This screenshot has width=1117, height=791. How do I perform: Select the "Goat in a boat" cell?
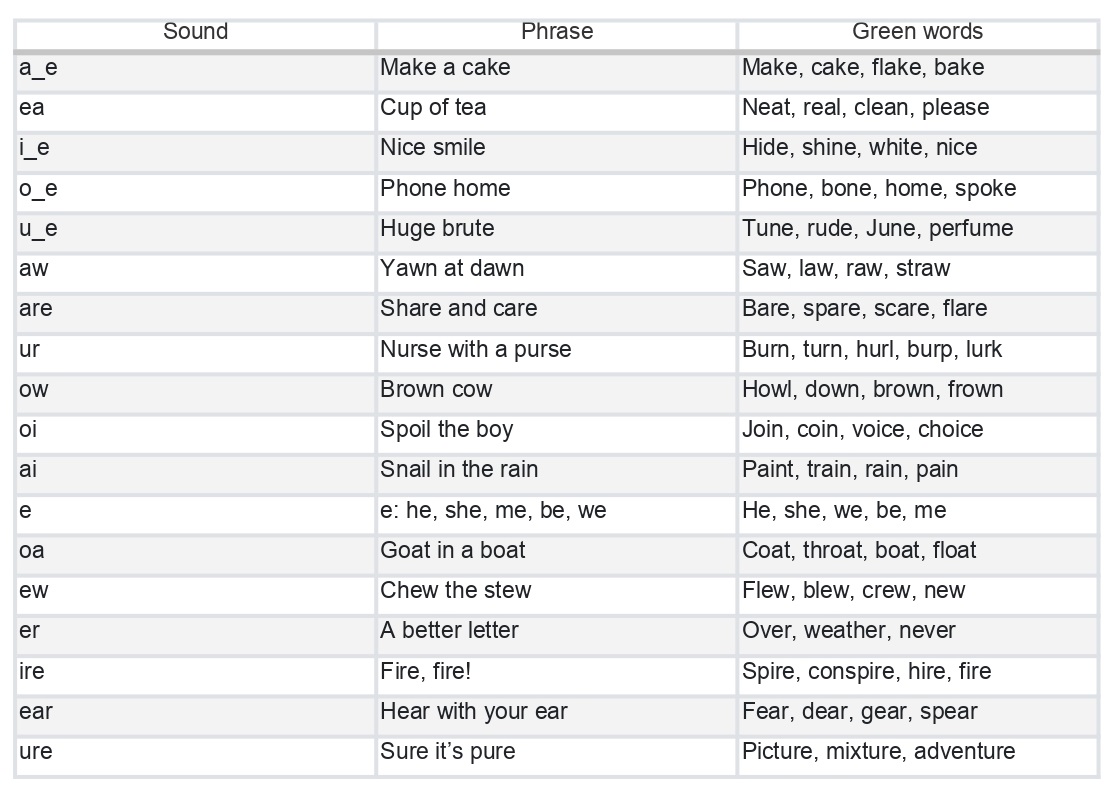point(556,551)
